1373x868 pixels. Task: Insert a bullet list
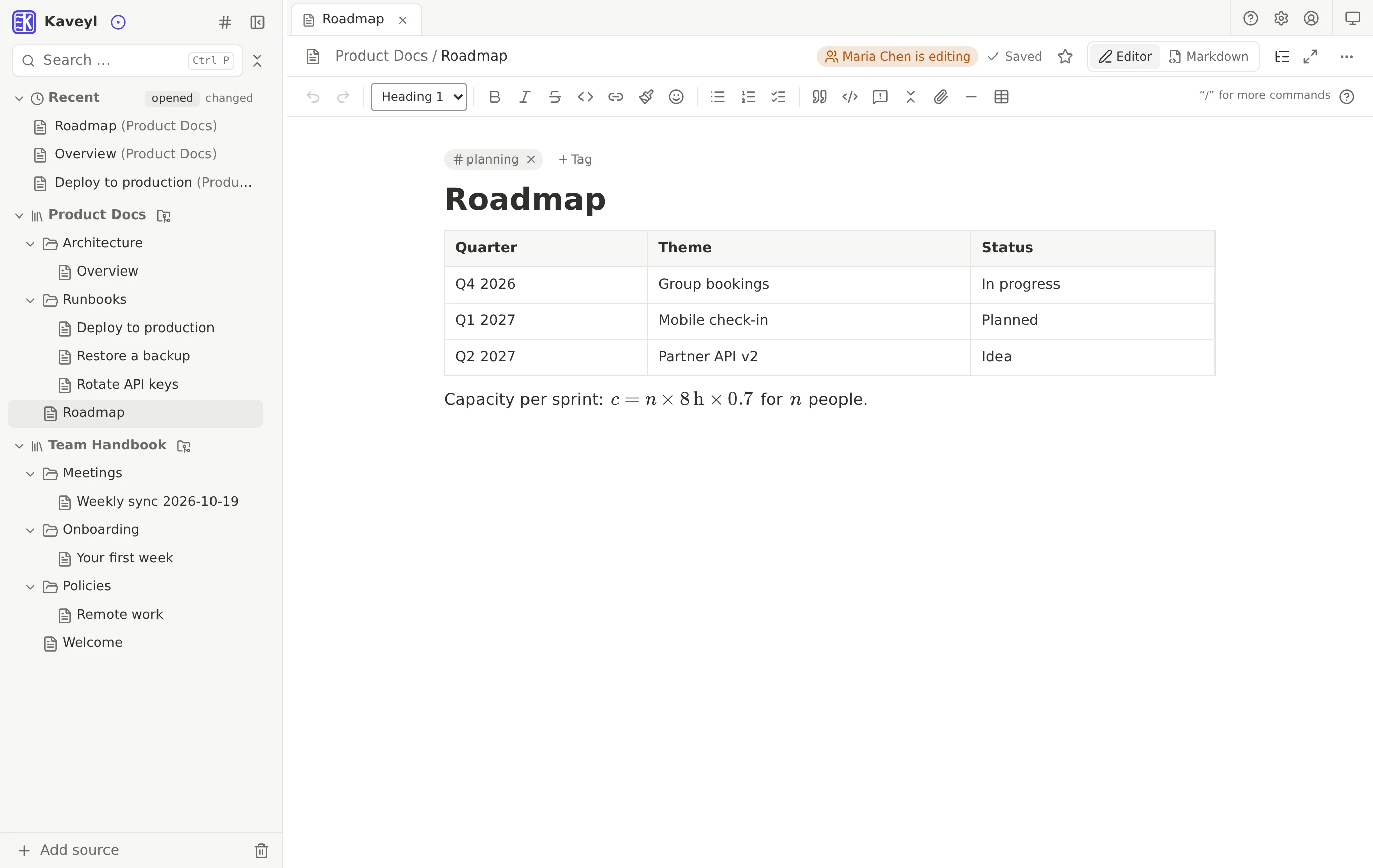[717, 97]
